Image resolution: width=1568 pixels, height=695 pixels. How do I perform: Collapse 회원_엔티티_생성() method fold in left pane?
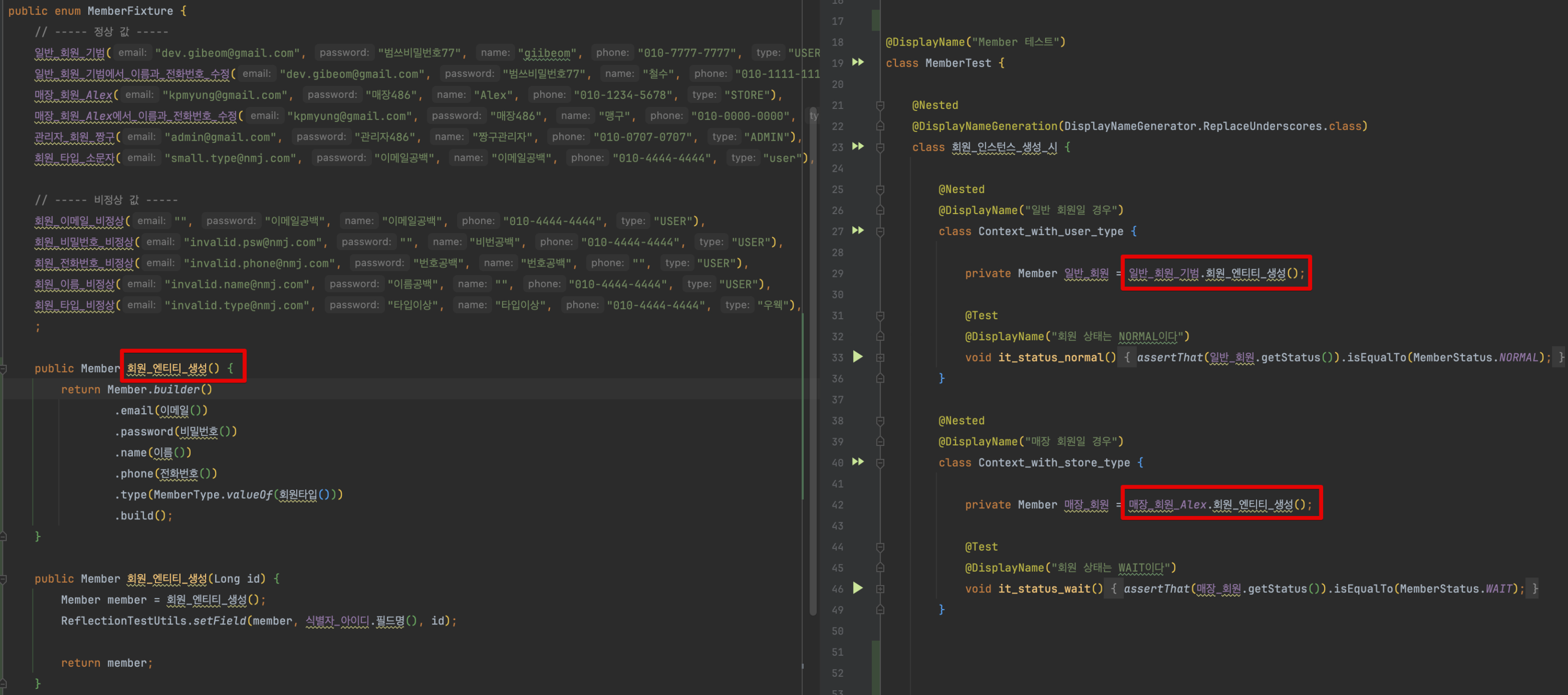coord(4,369)
